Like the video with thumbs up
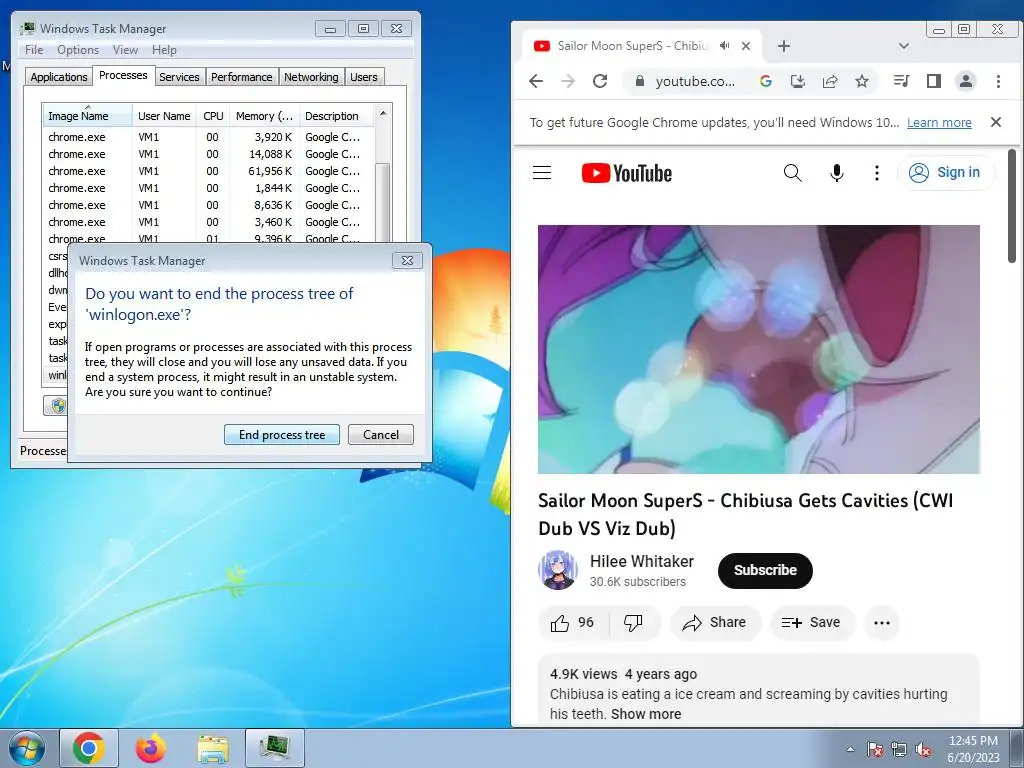Viewport: 1024px width, 768px height. (572, 623)
